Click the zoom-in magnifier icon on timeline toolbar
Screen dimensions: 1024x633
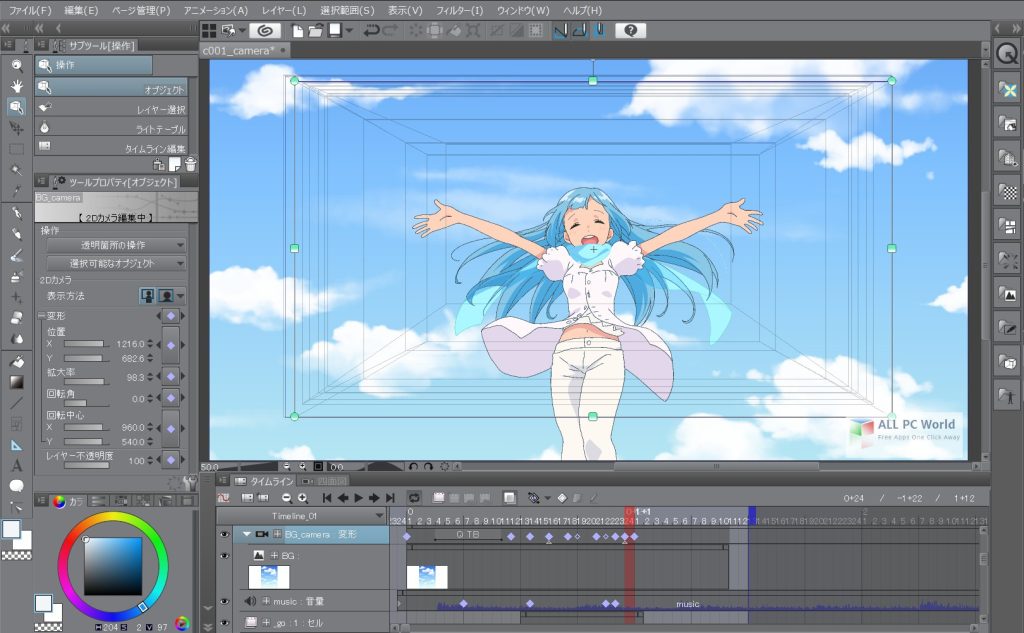(x=303, y=495)
